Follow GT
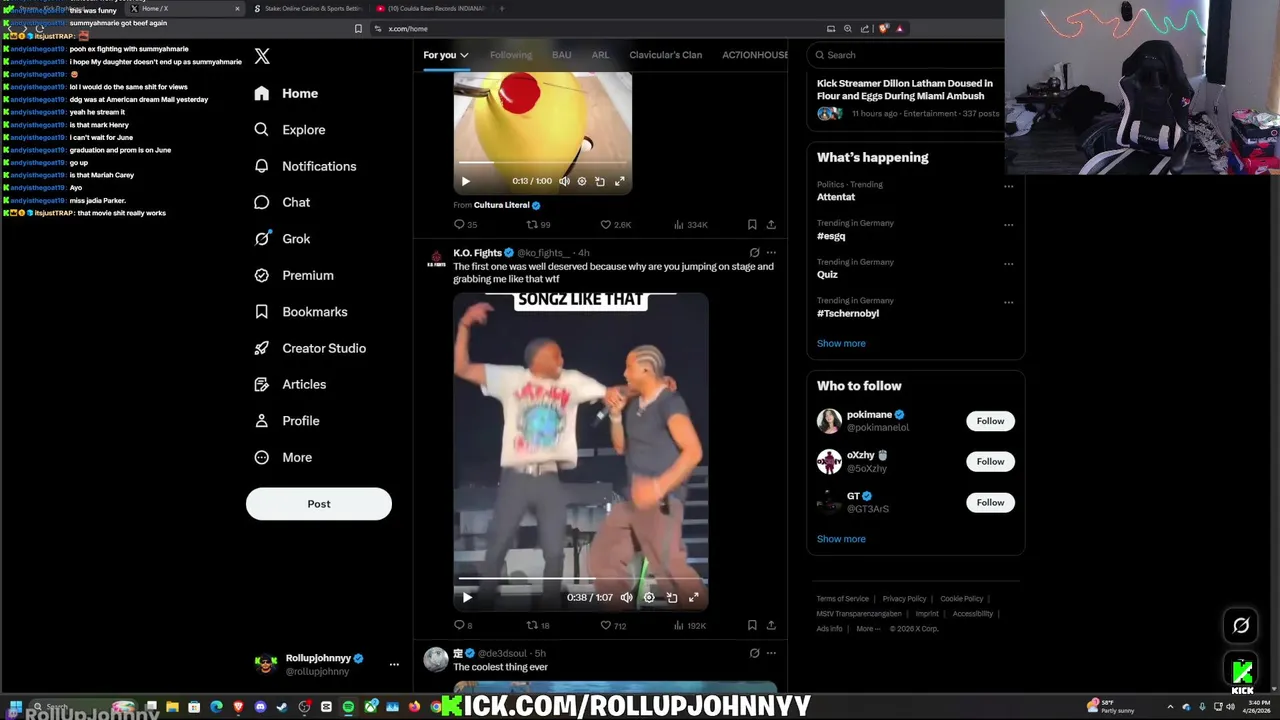The image size is (1280, 720). (990, 503)
